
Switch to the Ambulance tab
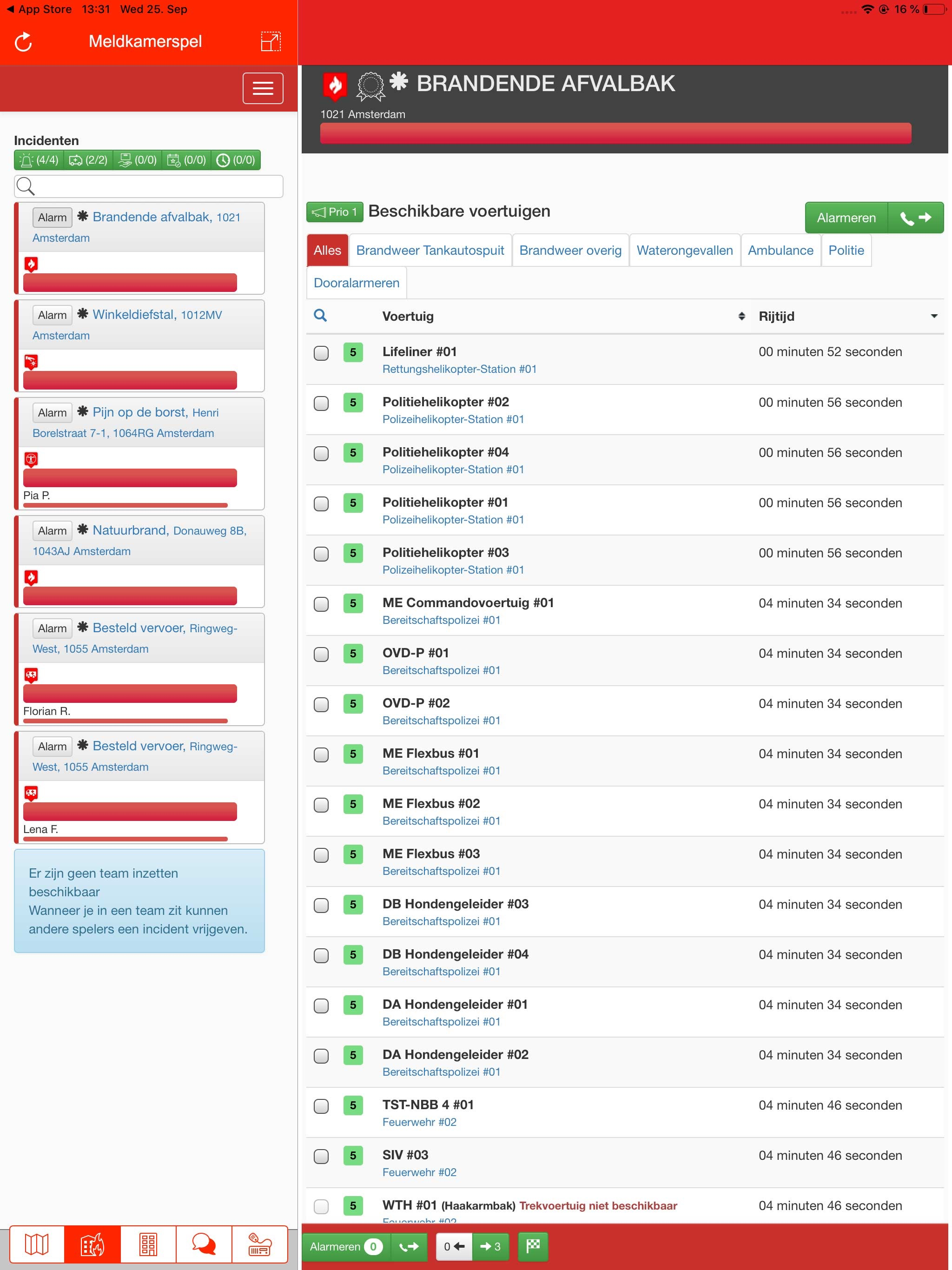[x=780, y=250]
